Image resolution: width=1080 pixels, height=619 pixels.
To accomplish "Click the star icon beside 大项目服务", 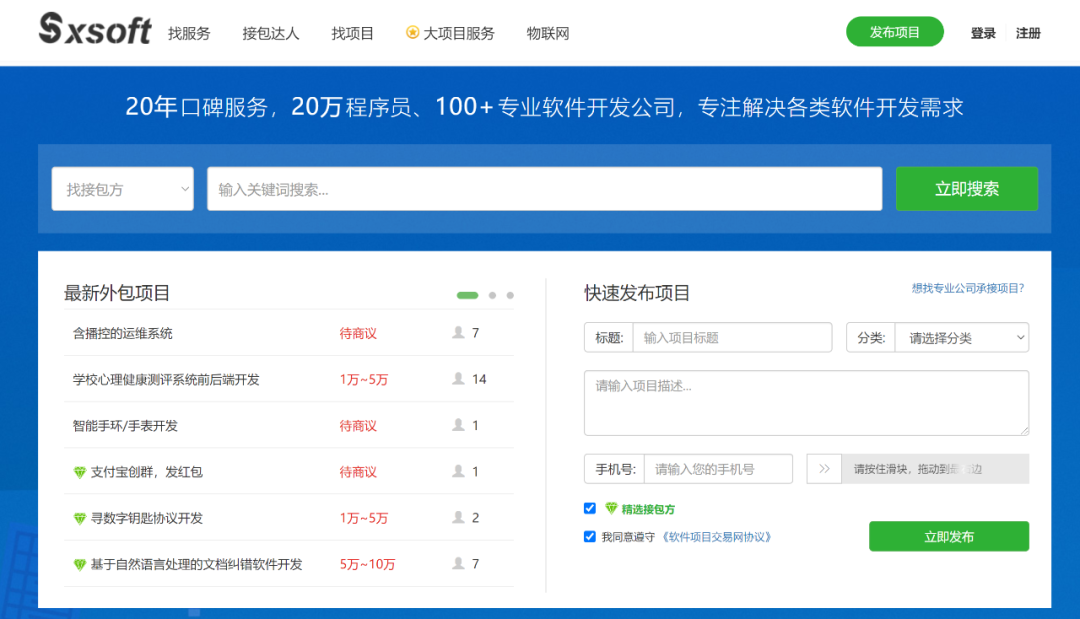I will [412, 33].
